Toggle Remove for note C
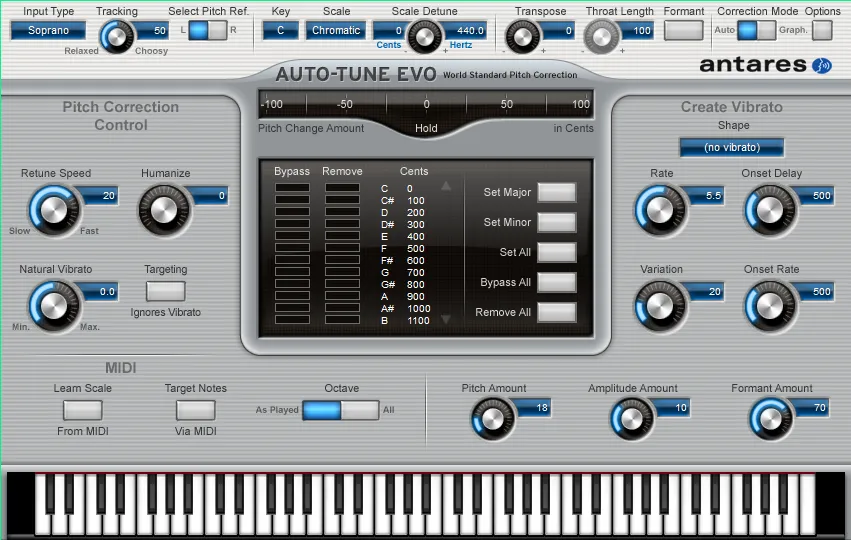The width and height of the screenshot is (851, 540). coord(342,188)
